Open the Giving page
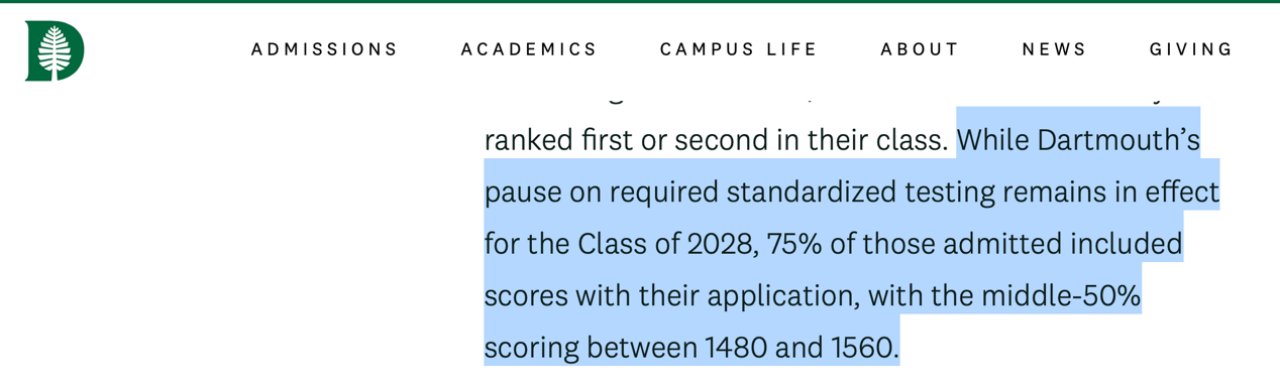The width and height of the screenshot is (1280, 389). click(x=1191, y=49)
